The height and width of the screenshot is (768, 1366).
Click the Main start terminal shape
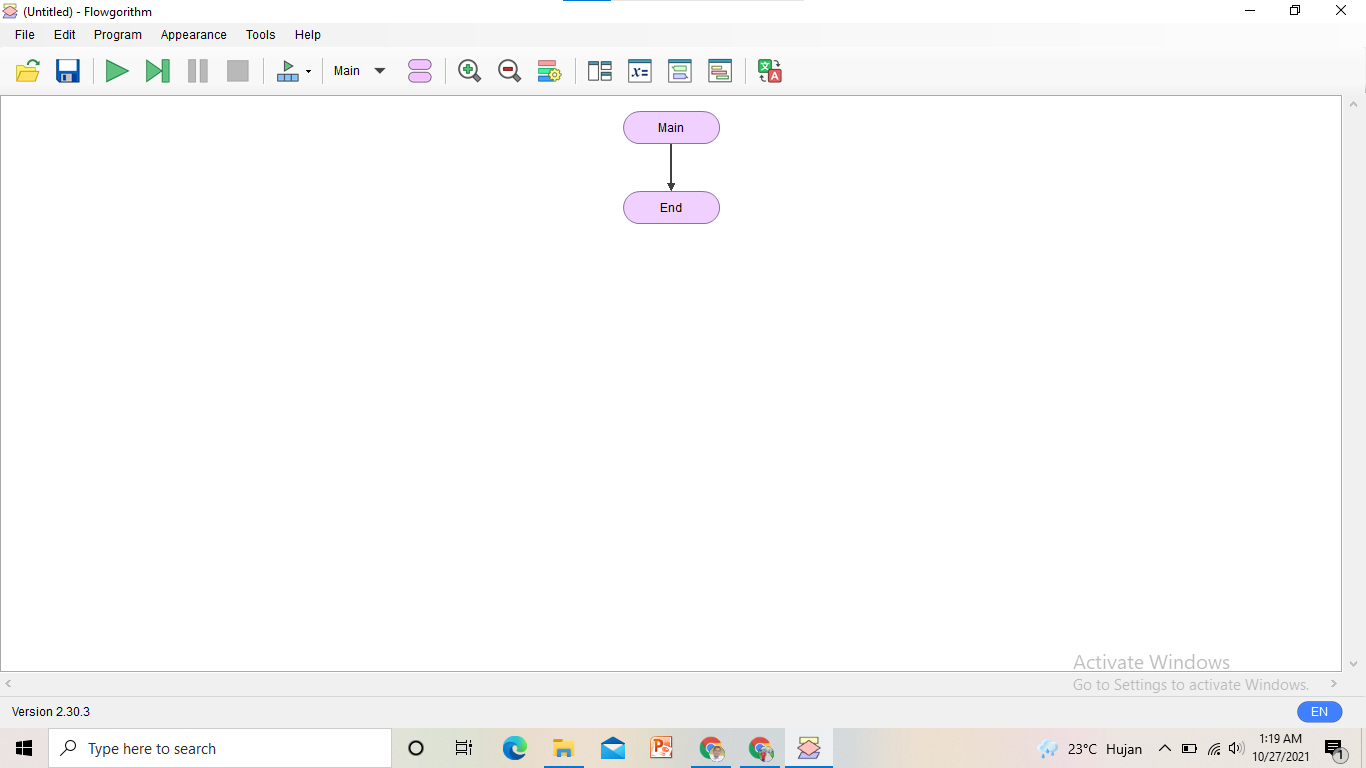click(x=671, y=127)
